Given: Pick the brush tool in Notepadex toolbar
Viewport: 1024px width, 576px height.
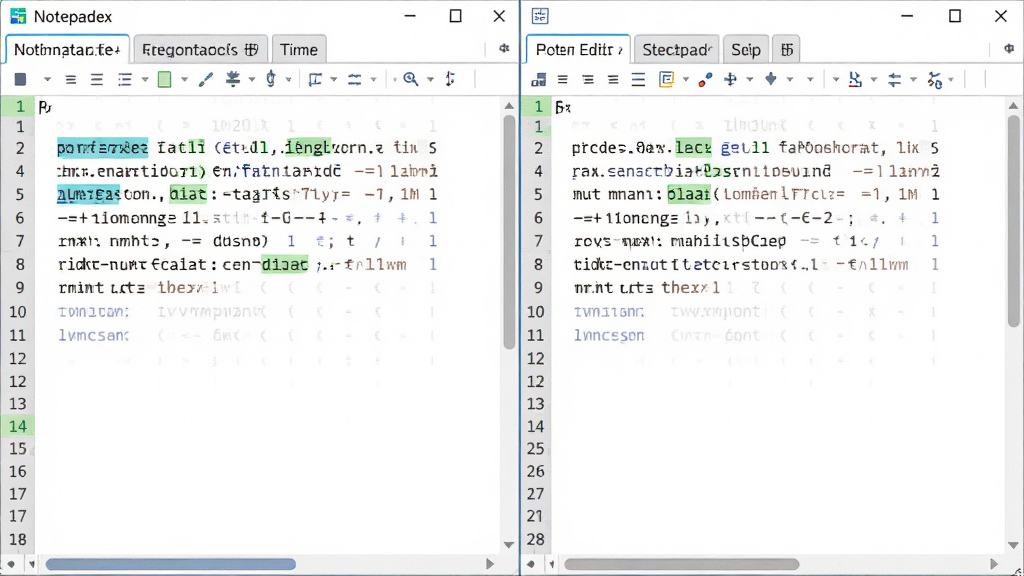Looking at the screenshot, I should pyautogui.click(x=206, y=80).
